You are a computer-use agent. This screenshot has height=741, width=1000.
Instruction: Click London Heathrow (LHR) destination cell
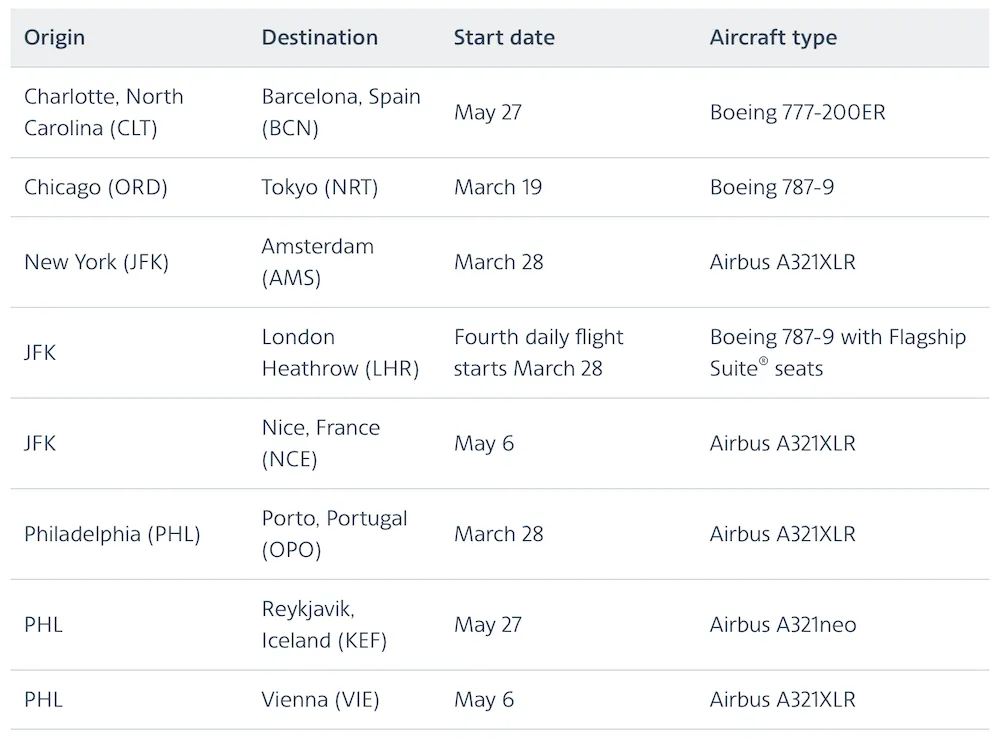tap(340, 353)
